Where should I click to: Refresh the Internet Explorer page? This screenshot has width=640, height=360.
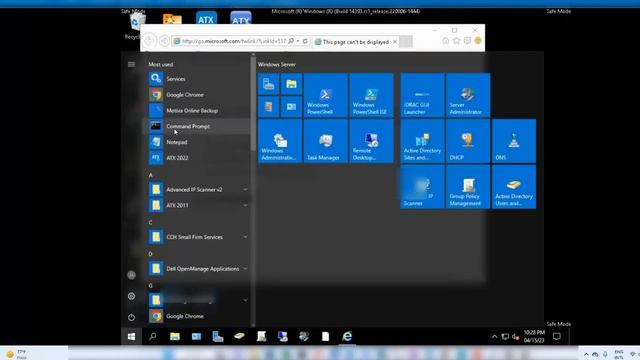[x=305, y=41]
